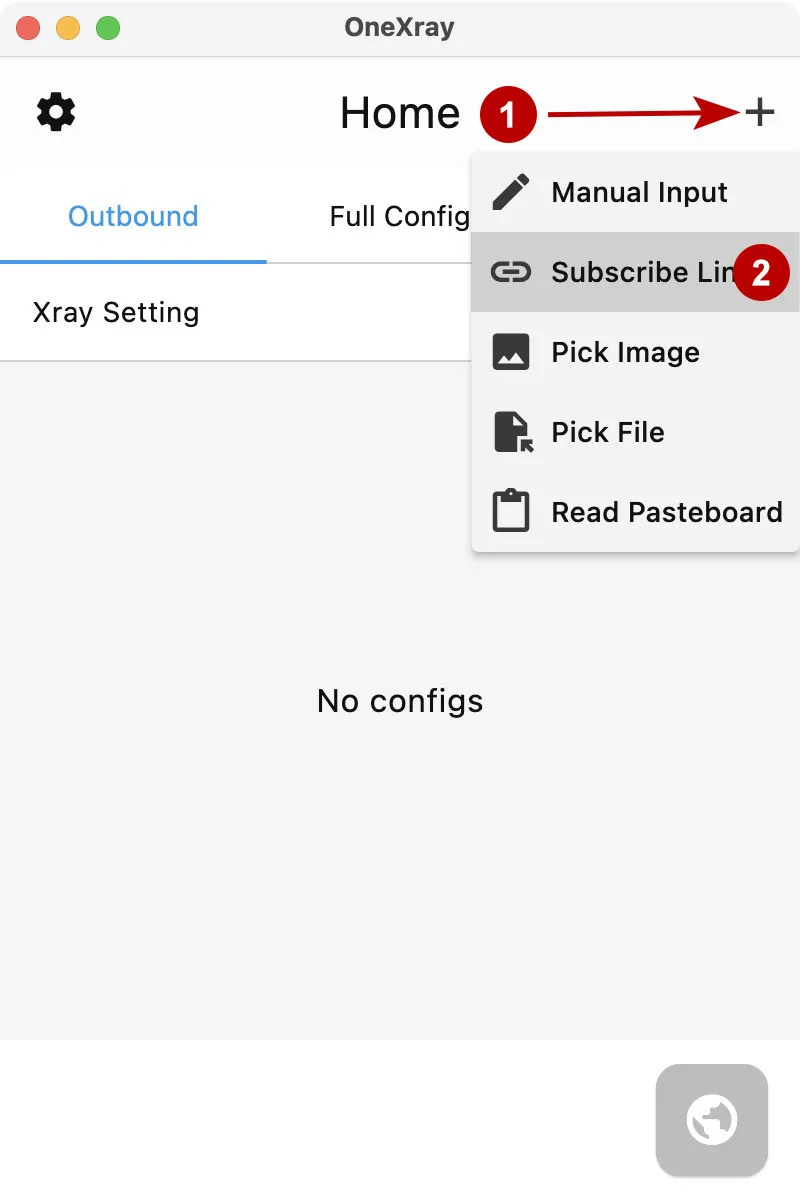Click the file icon beside Pick File

513,432
